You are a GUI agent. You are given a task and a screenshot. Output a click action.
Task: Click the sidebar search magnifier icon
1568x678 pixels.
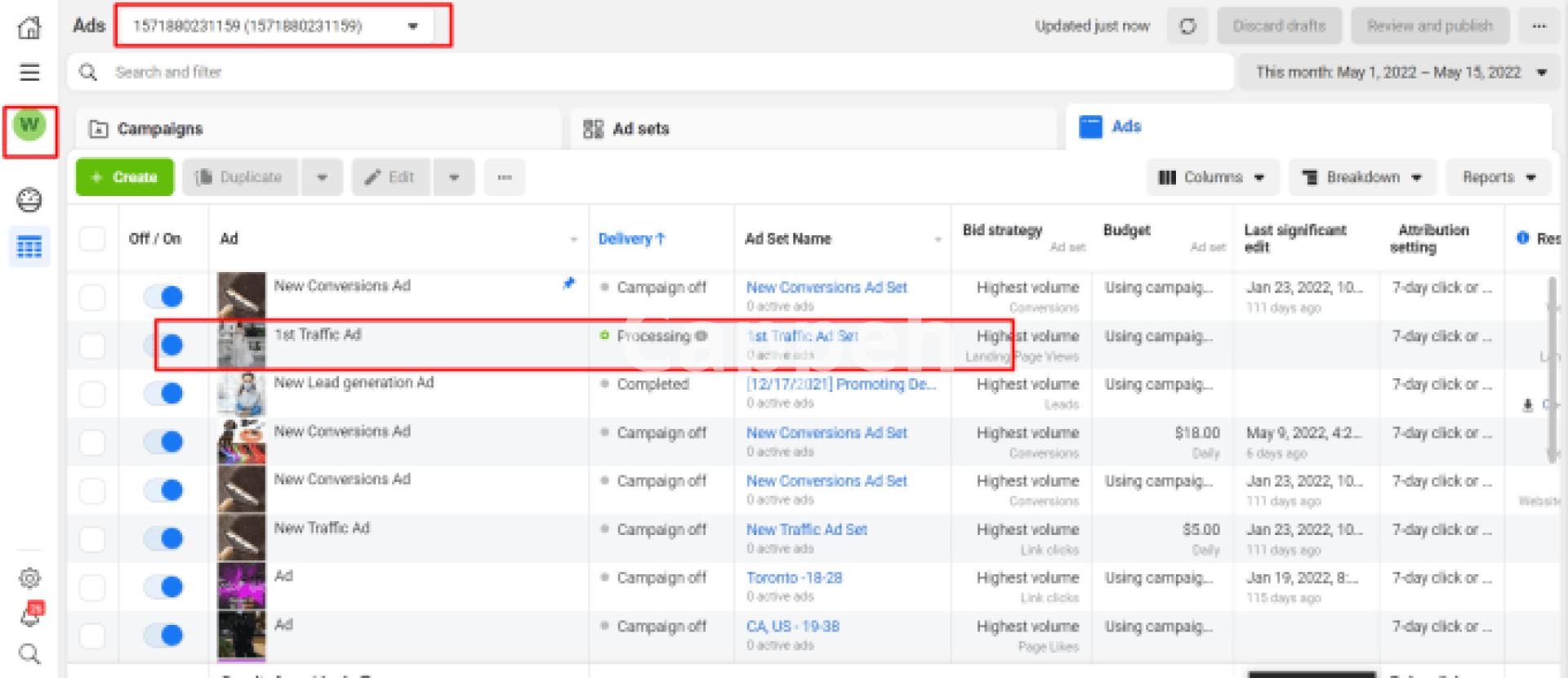pyautogui.click(x=29, y=653)
